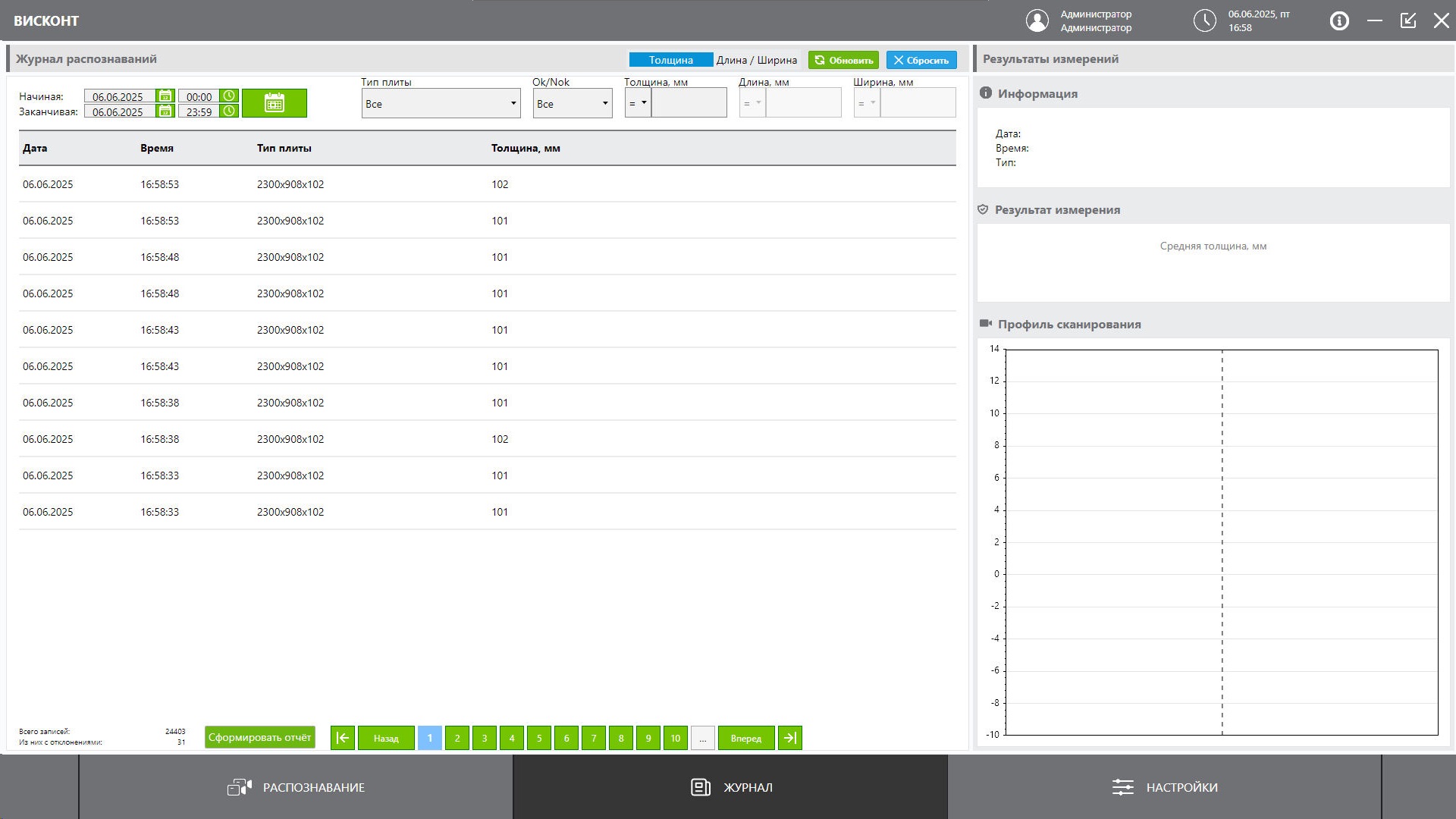Open the start date calendar picker
The width and height of the screenshot is (1456, 819).
[165, 96]
